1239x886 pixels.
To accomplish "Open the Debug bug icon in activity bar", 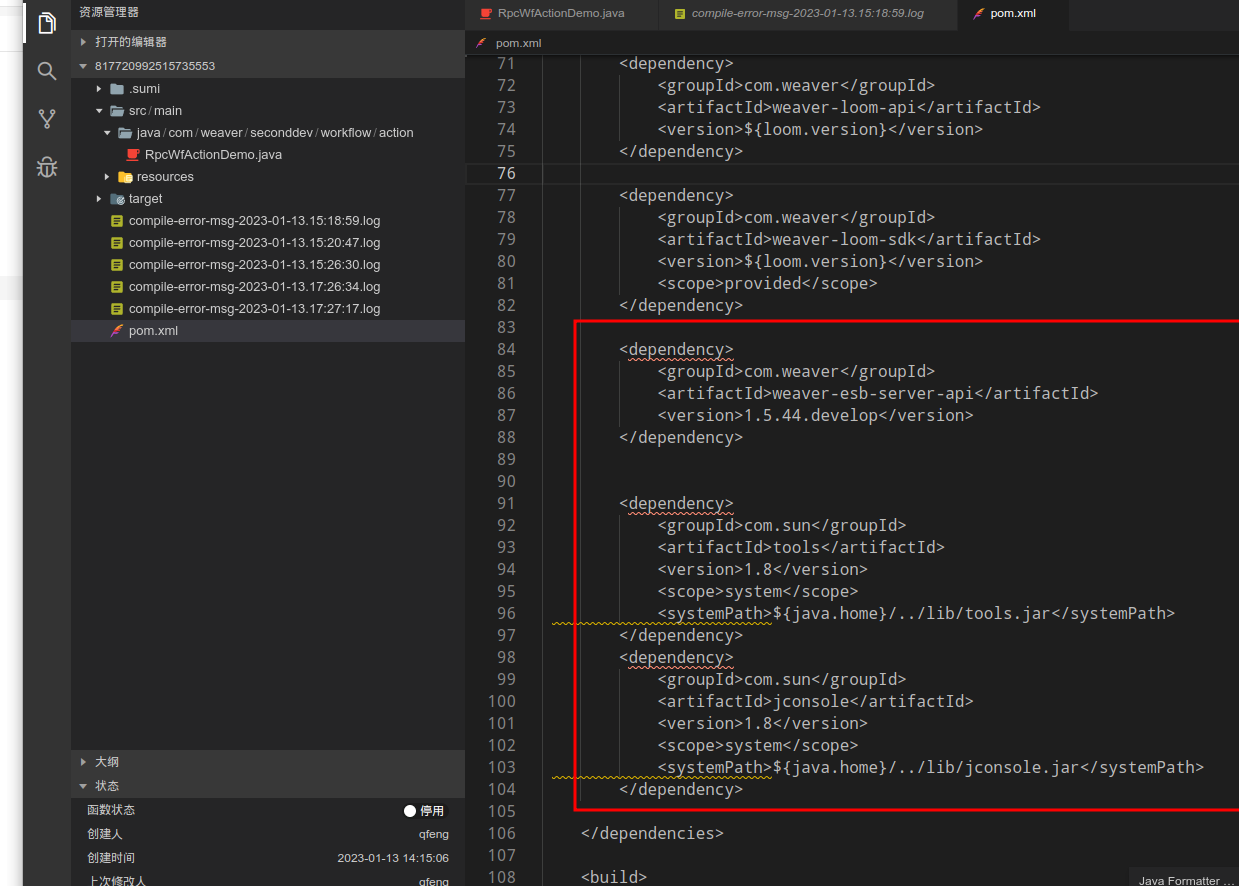I will [46, 167].
